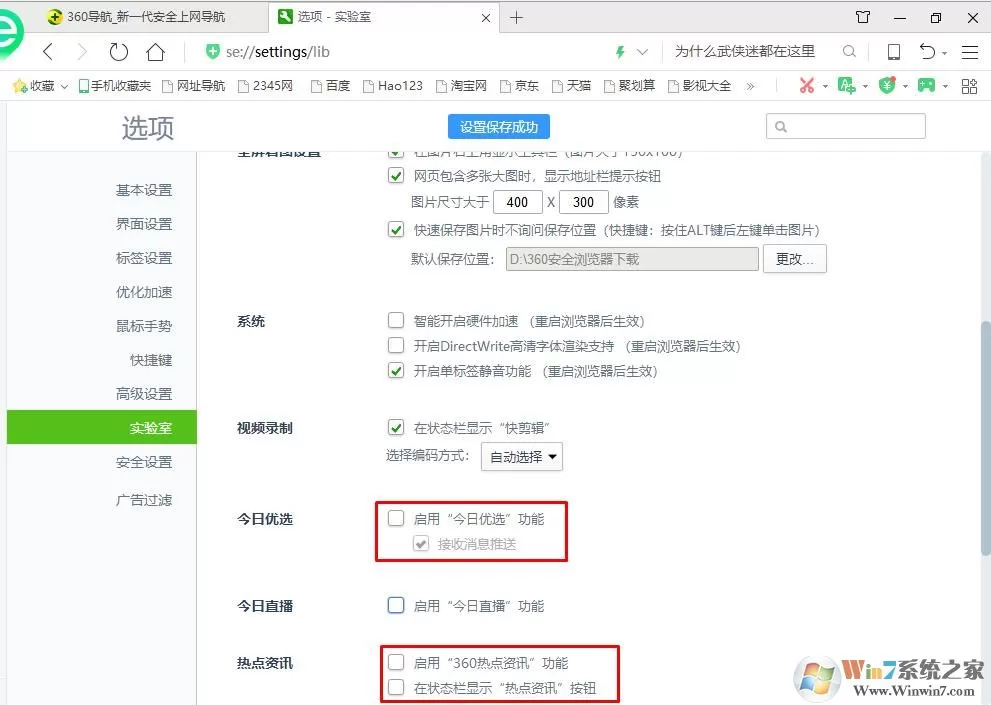This screenshot has height=705, width=991.
Task: Enable 360热点资讯 feature checkbox
Action: pos(396,662)
